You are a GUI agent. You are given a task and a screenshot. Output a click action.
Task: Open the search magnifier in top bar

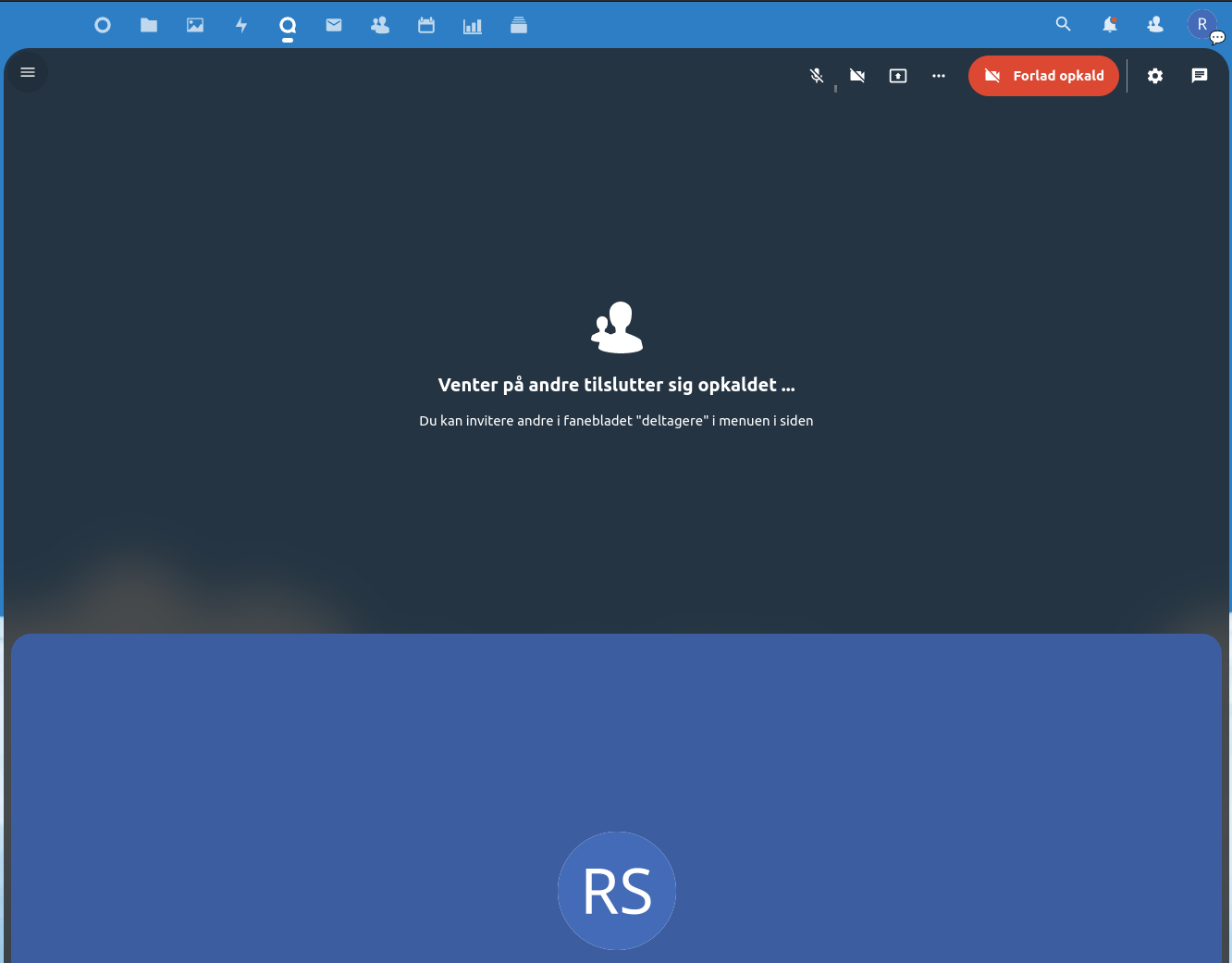[x=1064, y=24]
